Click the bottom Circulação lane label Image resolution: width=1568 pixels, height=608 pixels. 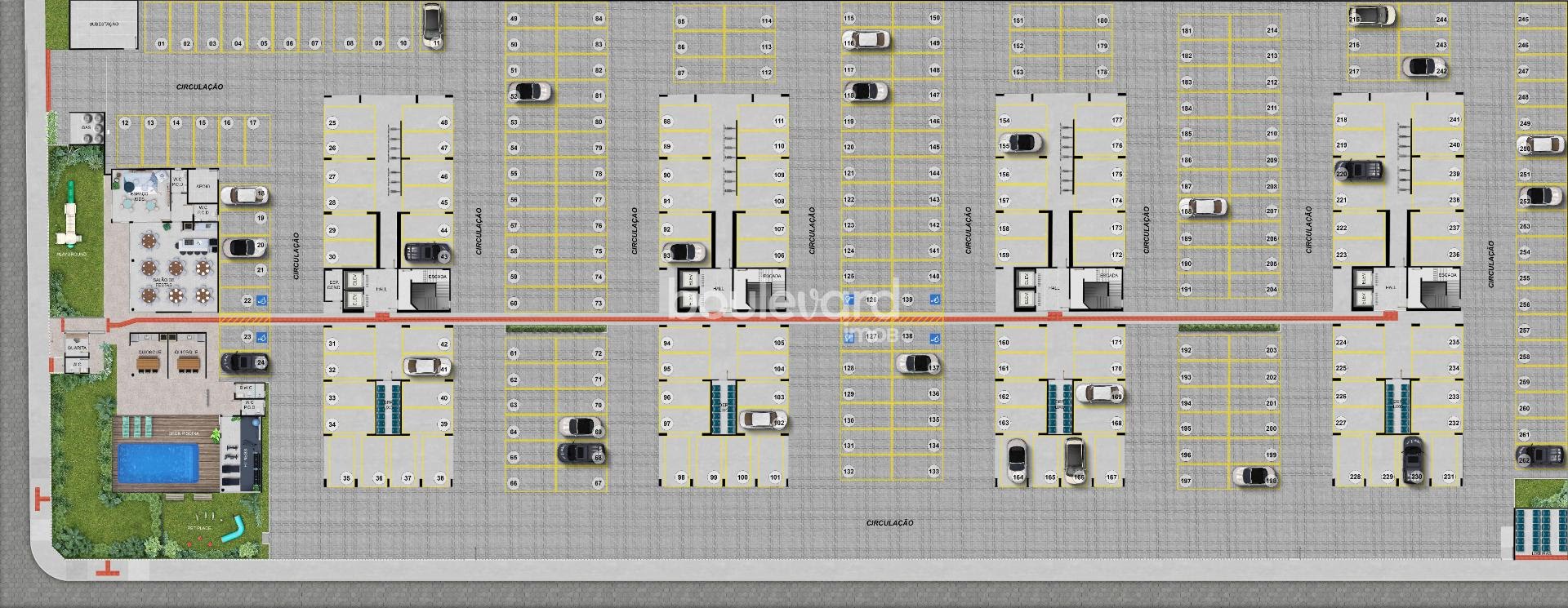pyautogui.click(x=889, y=522)
